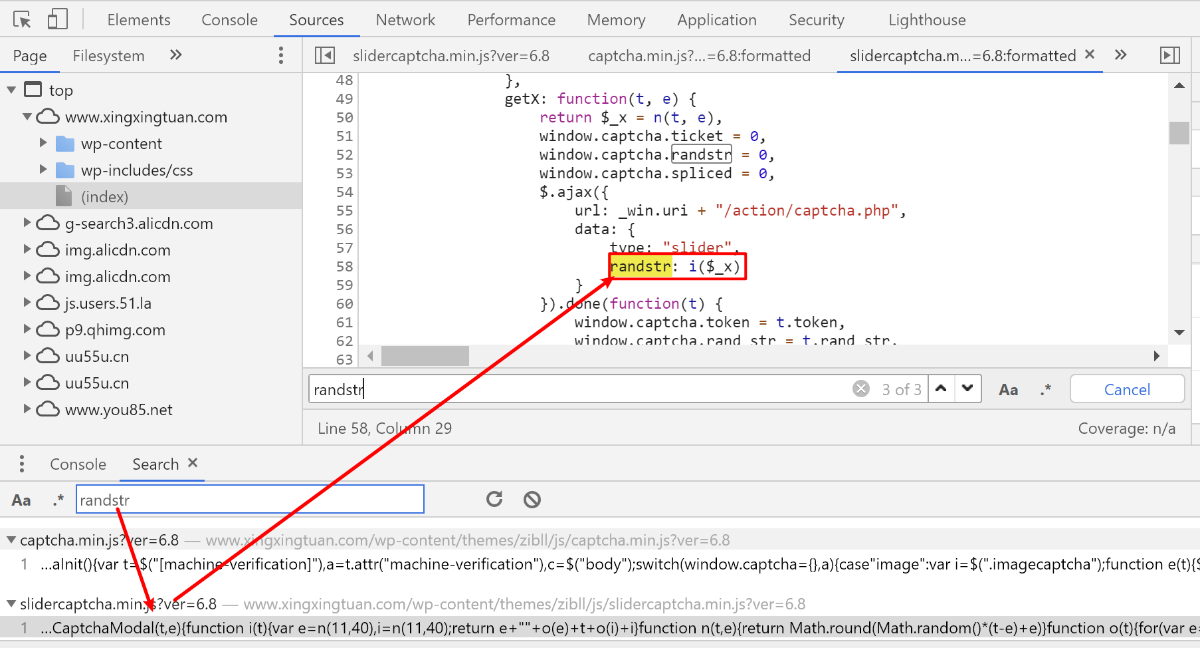Click line number 54 in gutter

click(x=344, y=192)
